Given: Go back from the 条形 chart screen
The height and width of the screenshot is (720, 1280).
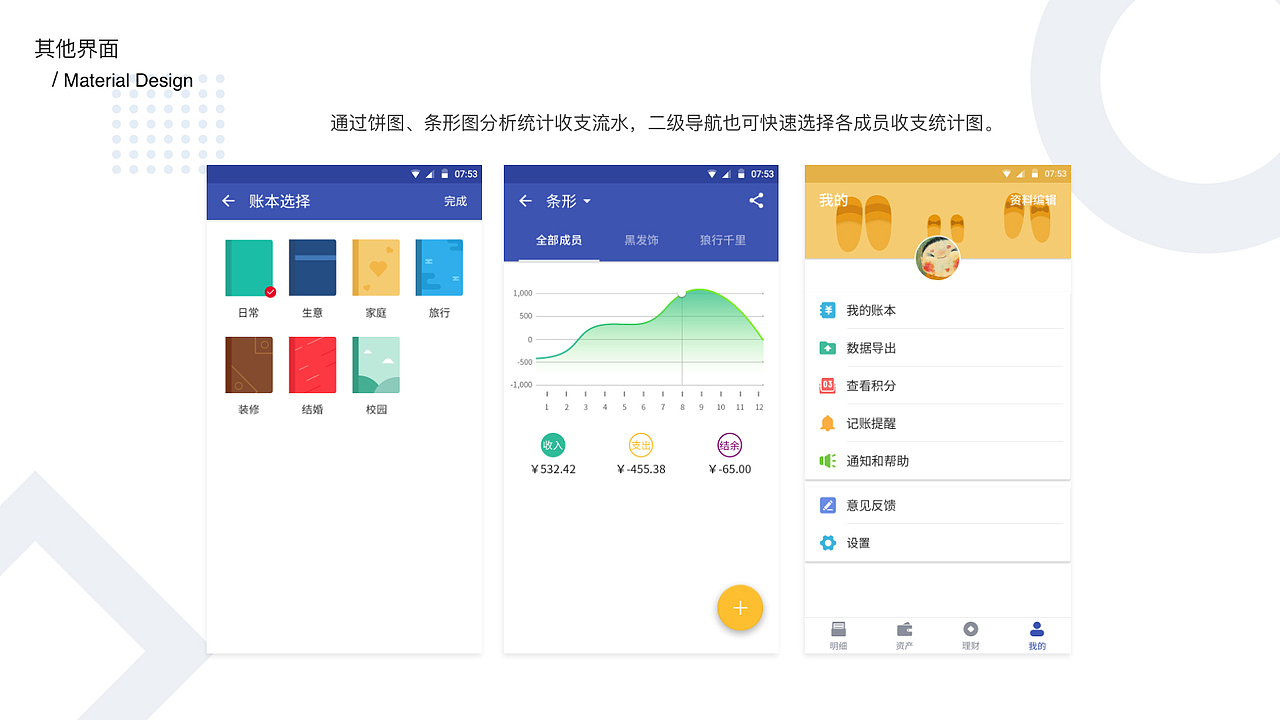Looking at the screenshot, I should tap(525, 201).
